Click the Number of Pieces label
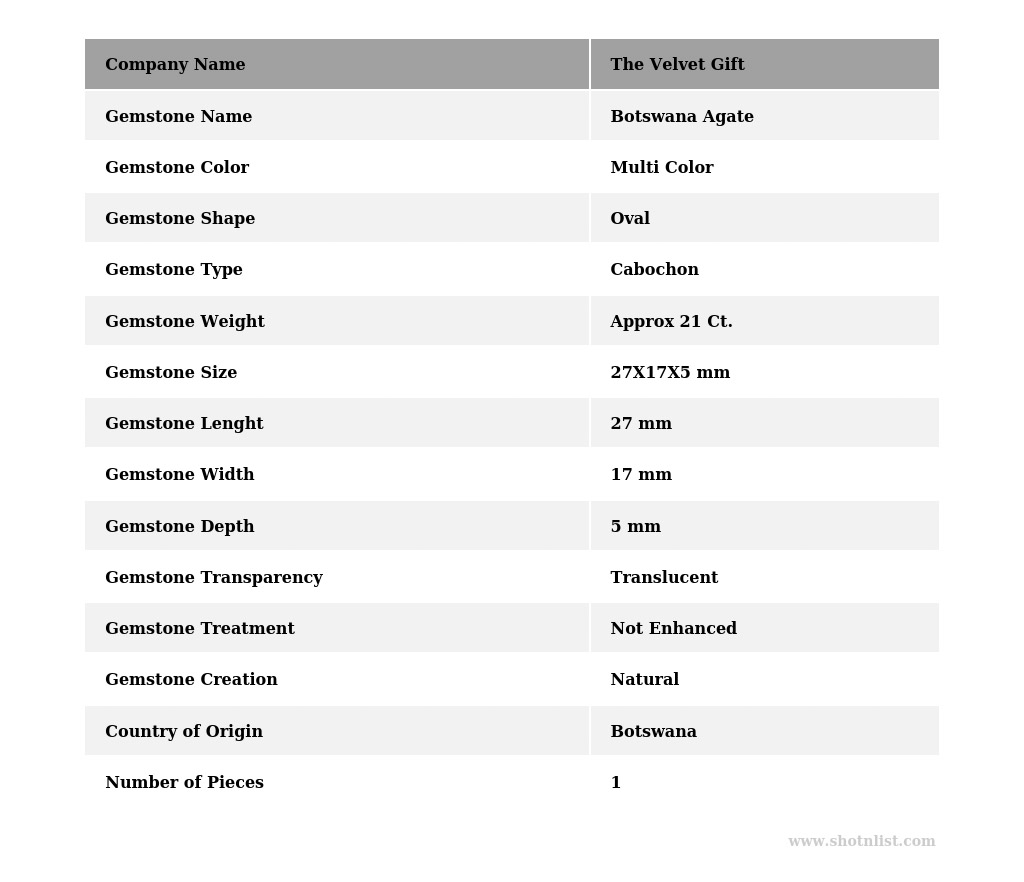1024x882 pixels. click(x=184, y=783)
